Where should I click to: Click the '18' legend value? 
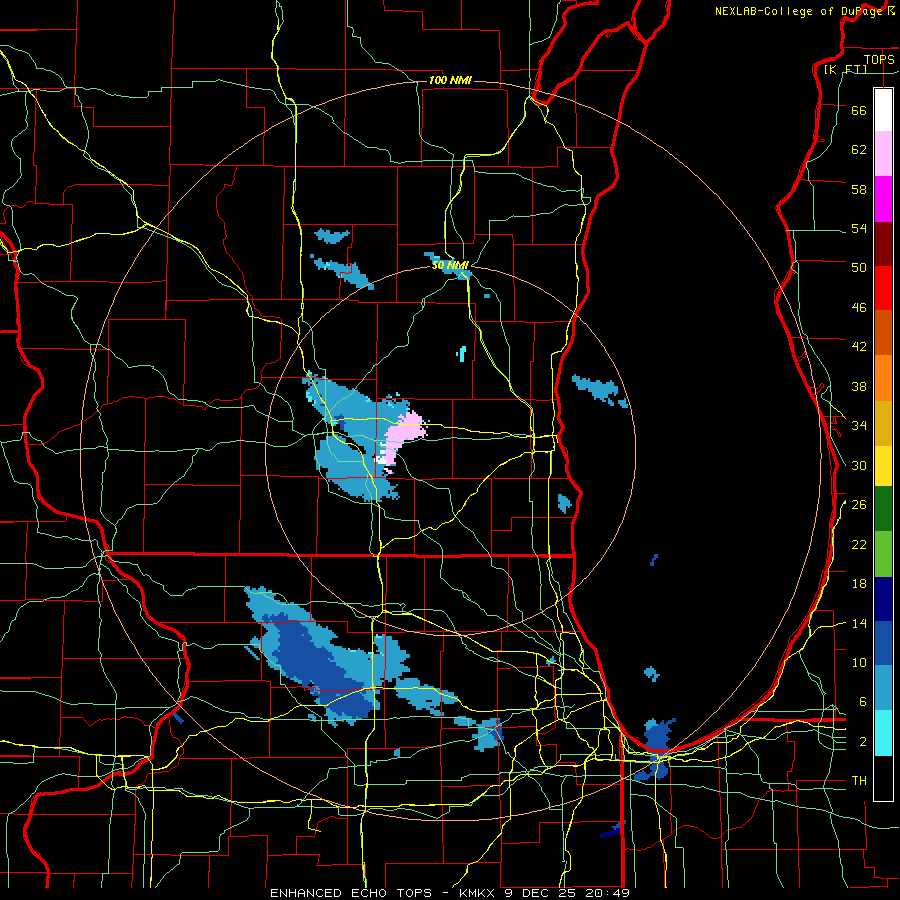click(859, 584)
